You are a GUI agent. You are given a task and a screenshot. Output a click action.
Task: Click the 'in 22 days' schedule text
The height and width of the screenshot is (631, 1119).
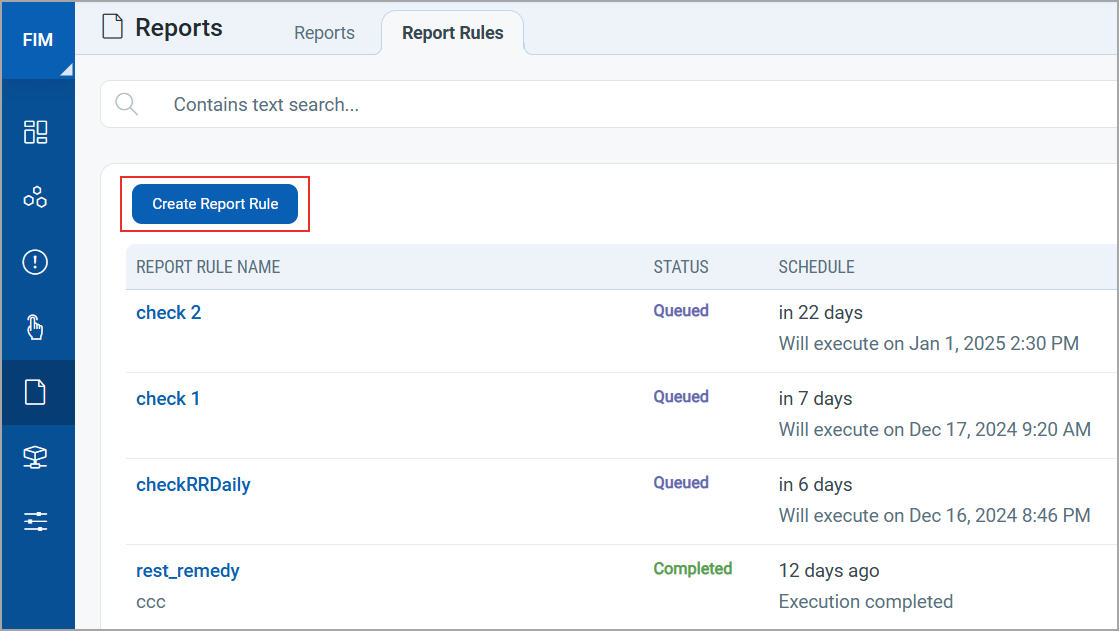coord(821,313)
